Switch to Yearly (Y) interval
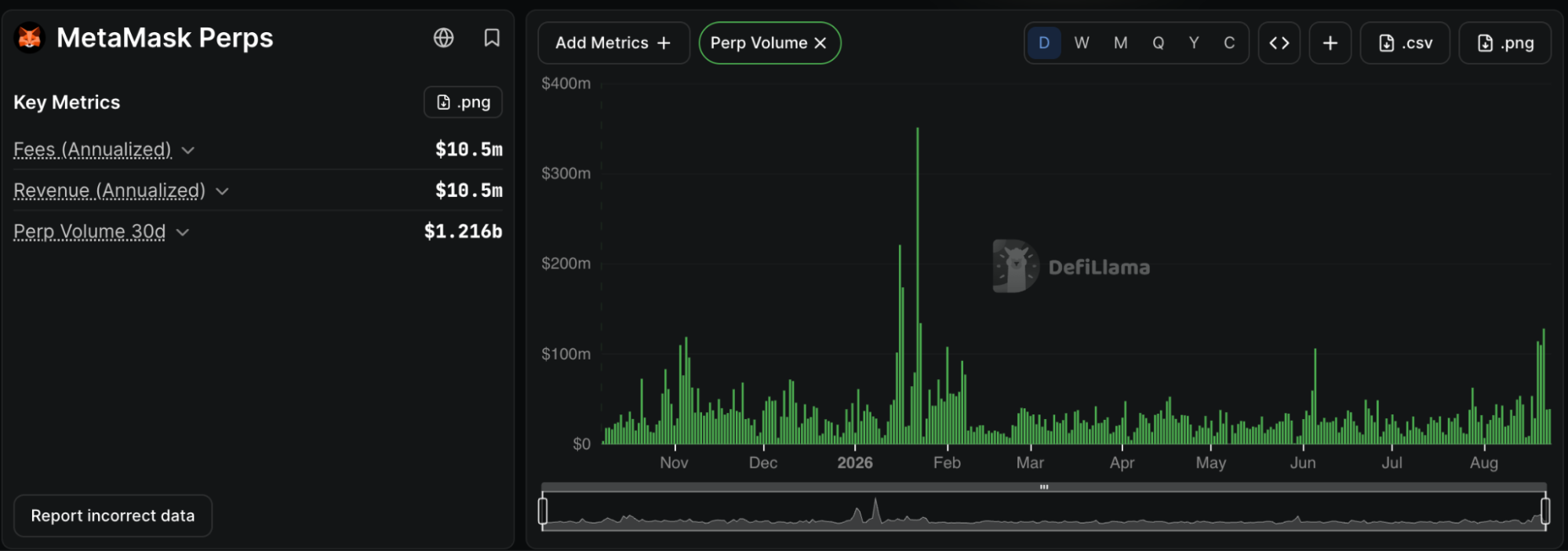 1194,43
